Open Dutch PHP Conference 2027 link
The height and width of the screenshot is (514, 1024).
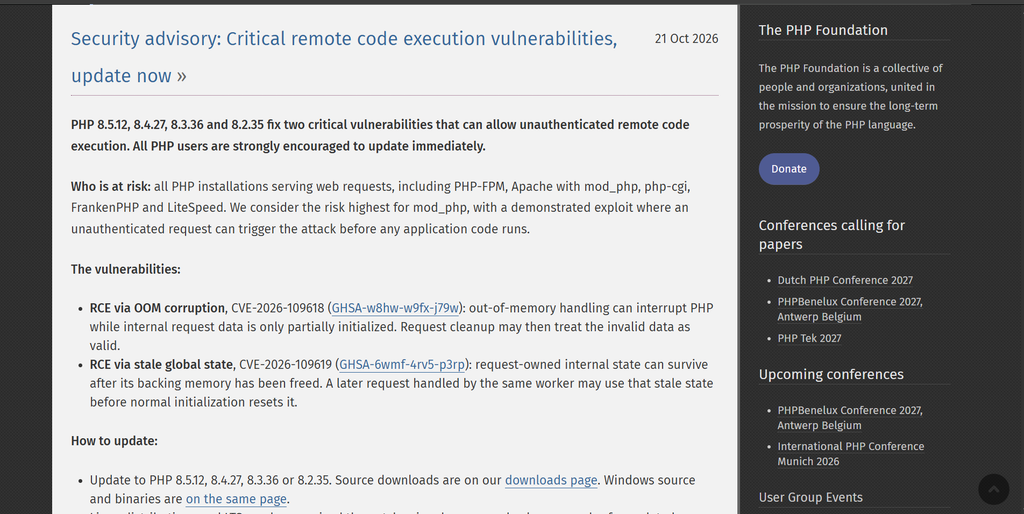[845, 280]
